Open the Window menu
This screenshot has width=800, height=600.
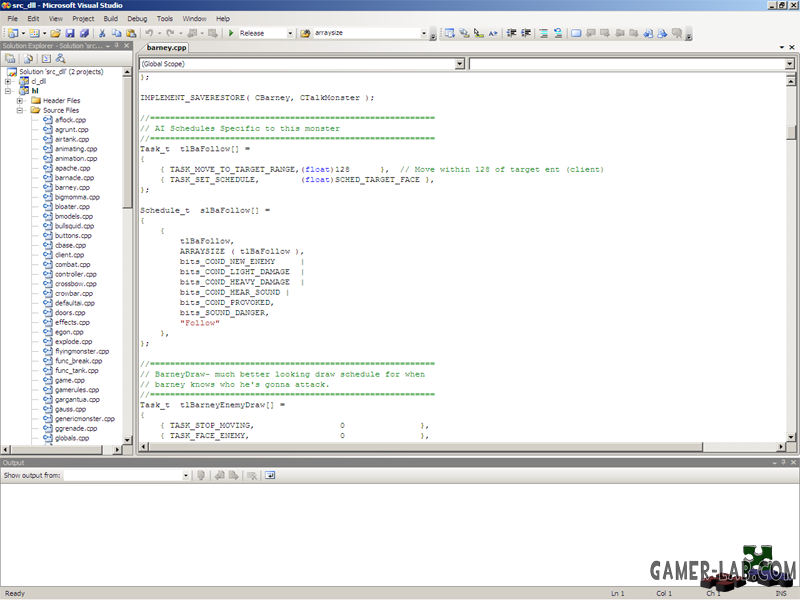coord(194,18)
